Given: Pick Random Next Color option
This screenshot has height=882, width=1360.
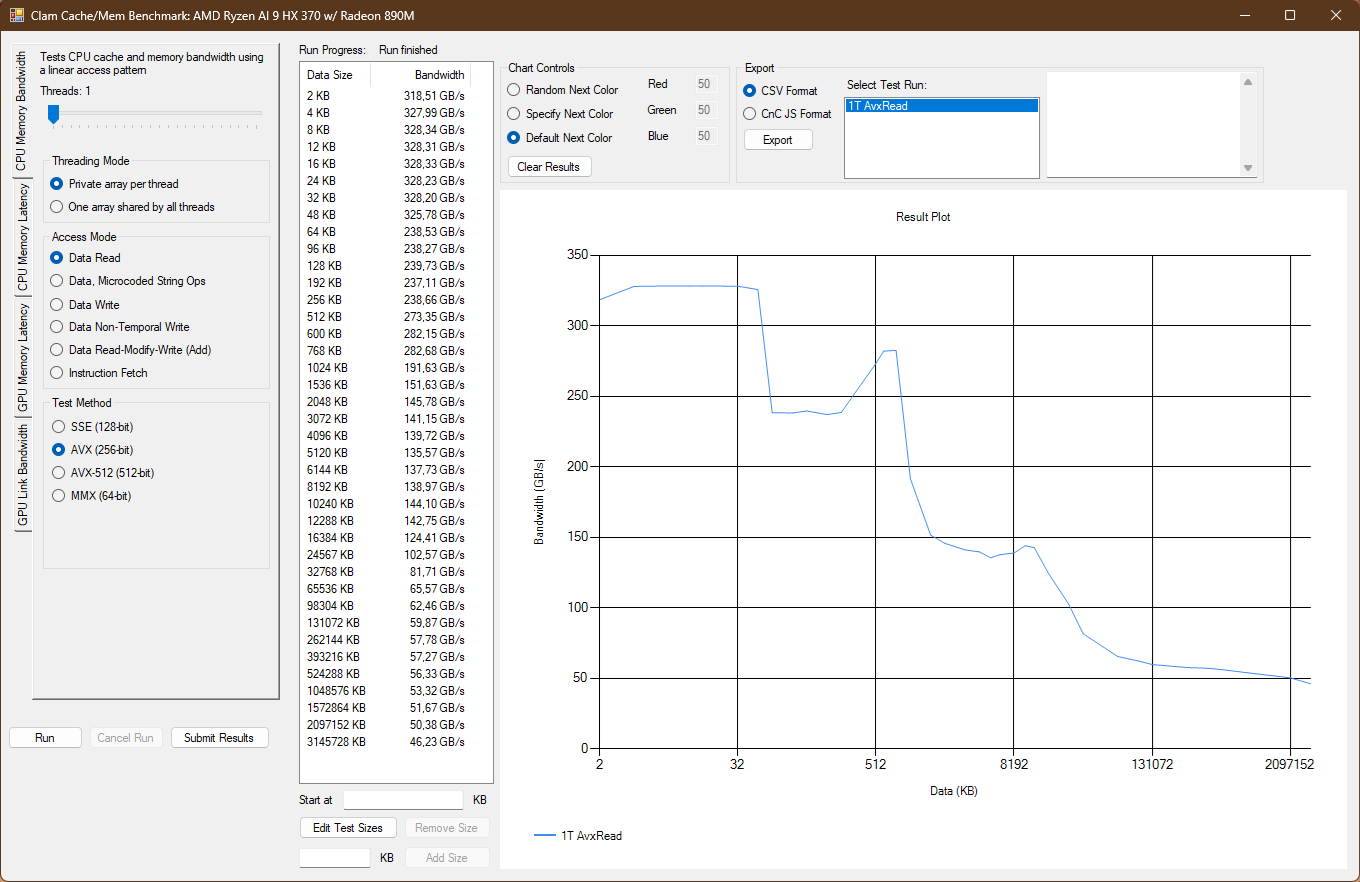Looking at the screenshot, I should click(514, 90).
